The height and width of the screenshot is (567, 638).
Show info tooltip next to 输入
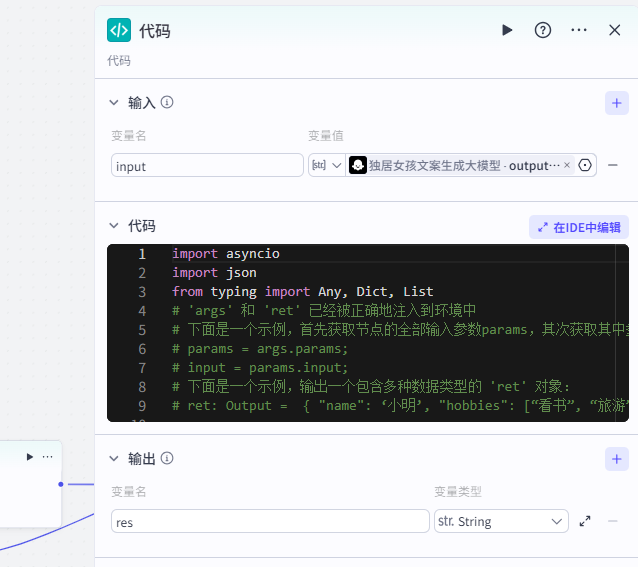167,102
